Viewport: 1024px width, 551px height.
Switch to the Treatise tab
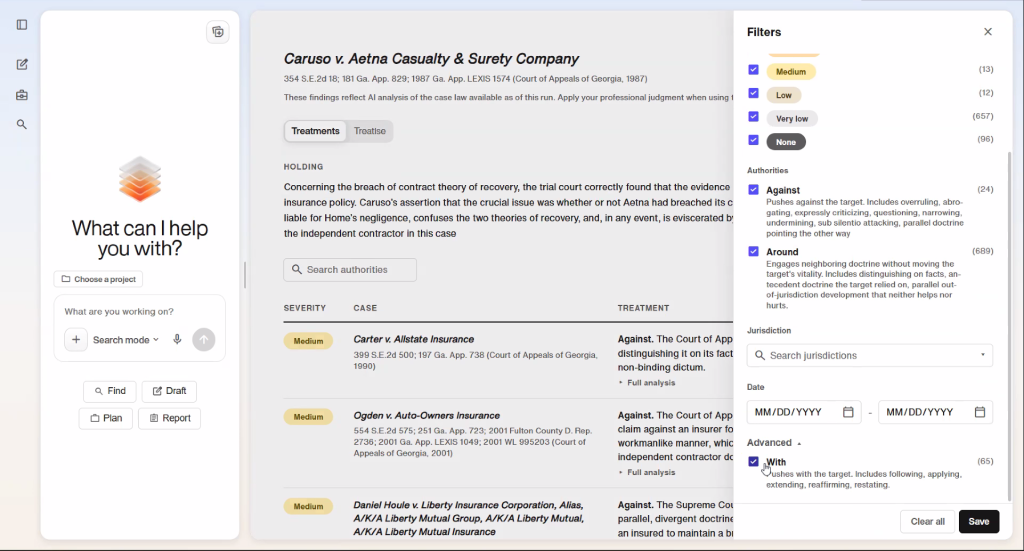coord(370,131)
